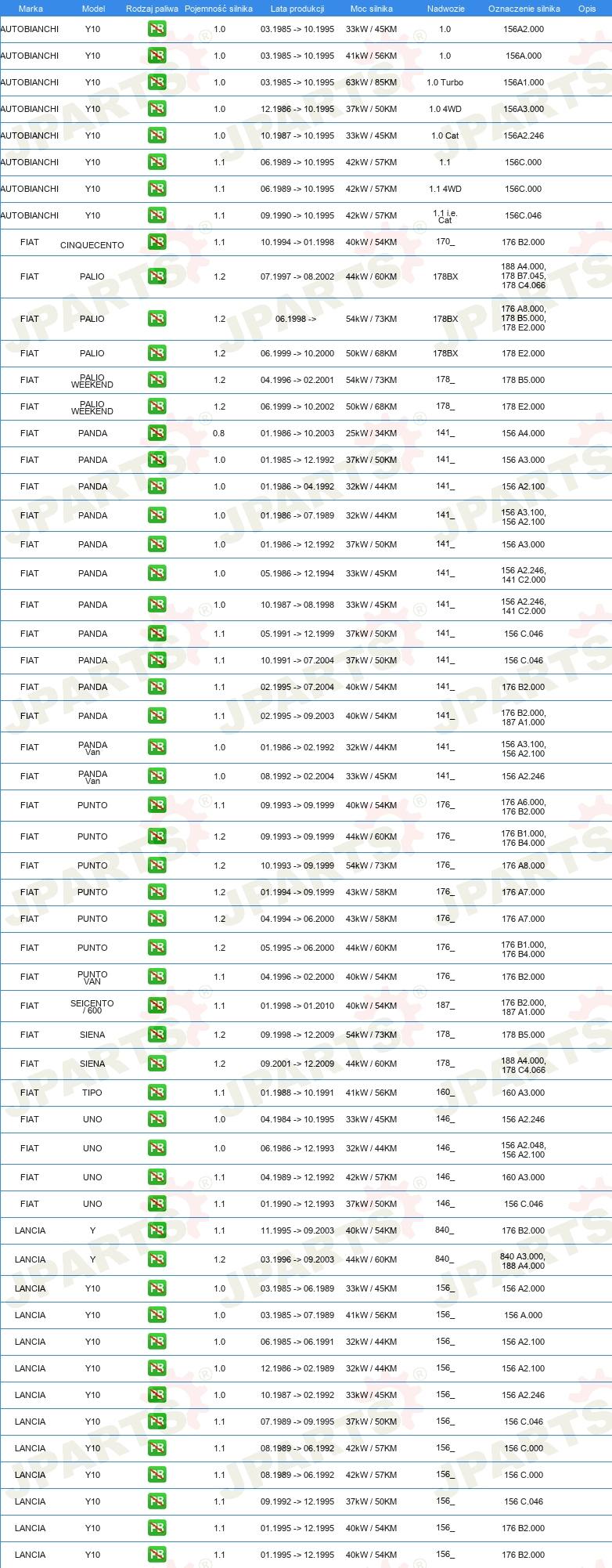Select the fuel icon for Fiat Siena 54kW / 73KM

pyautogui.click(x=157, y=1035)
